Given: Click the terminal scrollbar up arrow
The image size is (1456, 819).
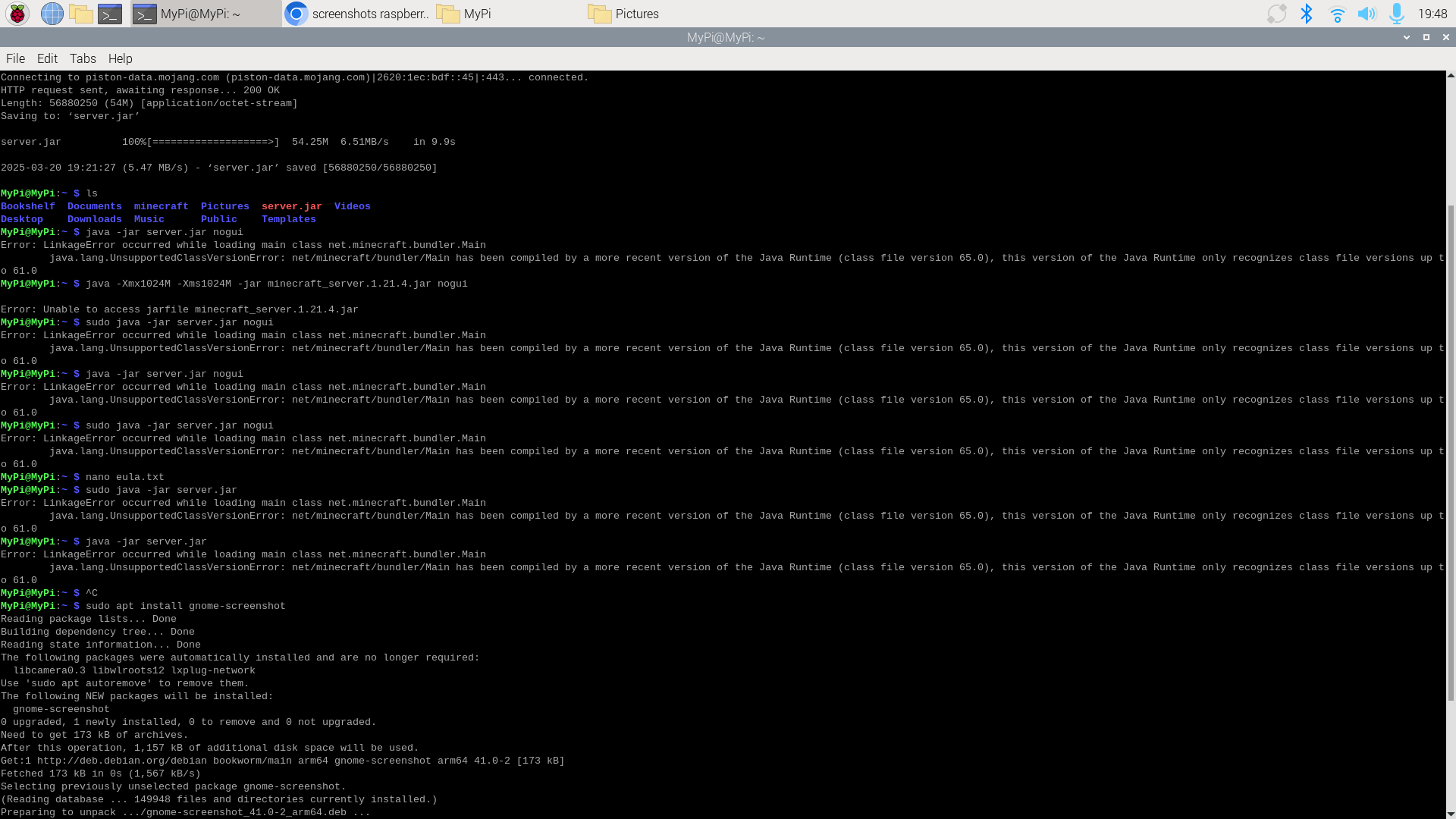Looking at the screenshot, I should pyautogui.click(x=1449, y=75).
